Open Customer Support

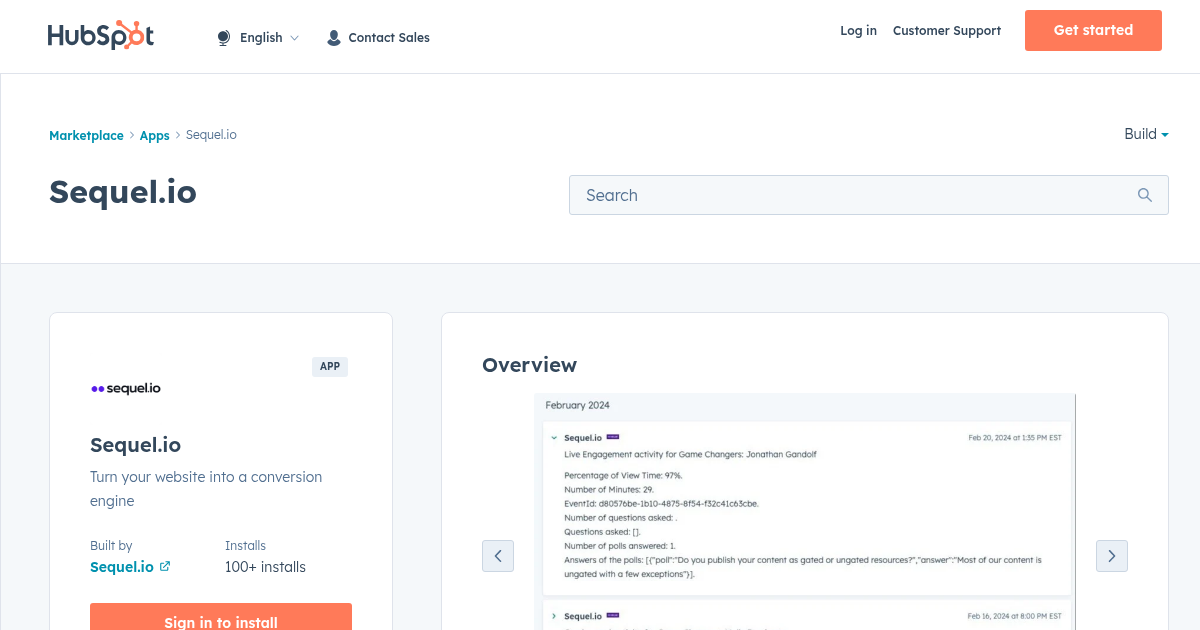coord(947,31)
